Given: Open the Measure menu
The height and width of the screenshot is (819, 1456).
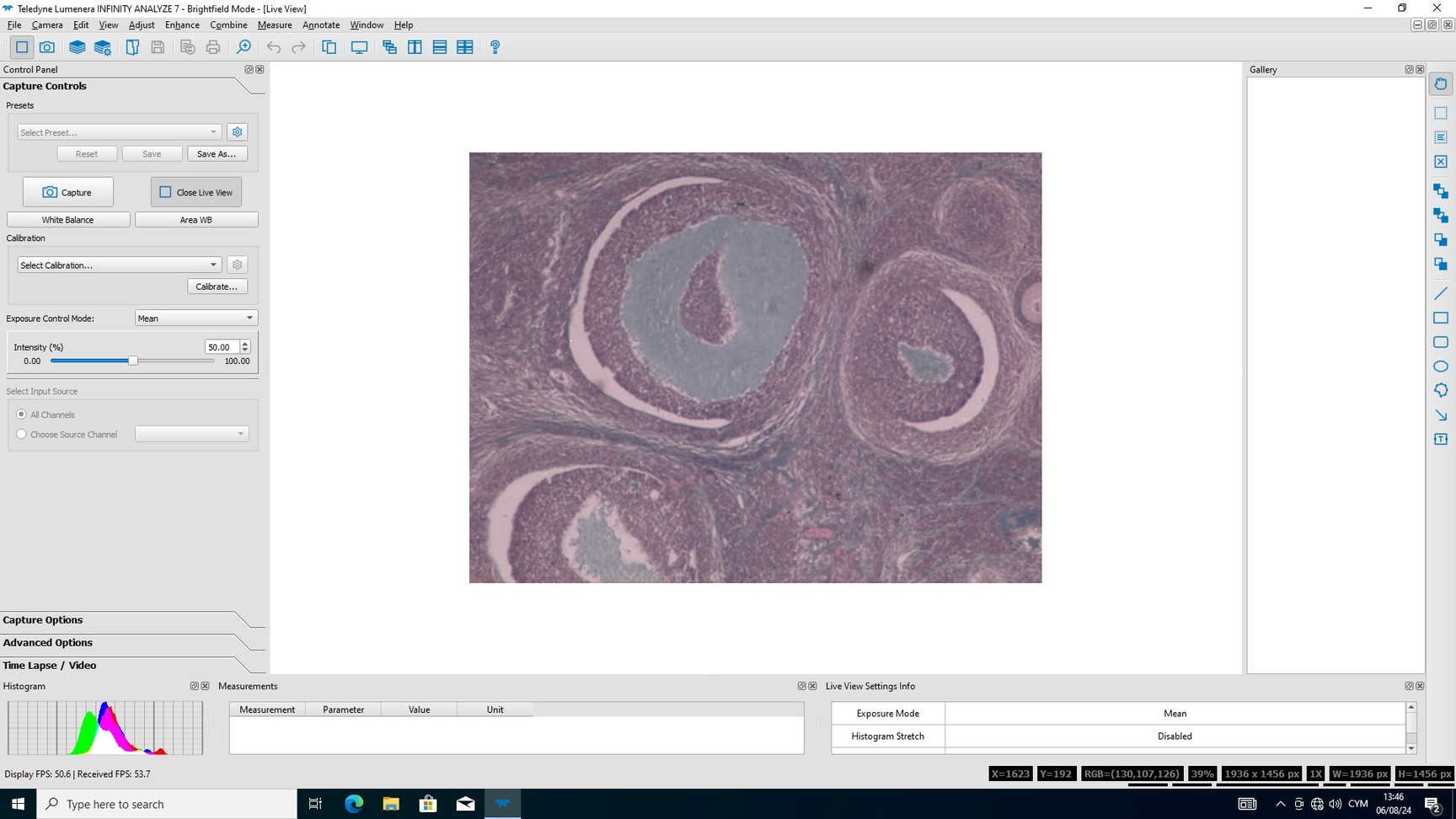Looking at the screenshot, I should [x=275, y=25].
